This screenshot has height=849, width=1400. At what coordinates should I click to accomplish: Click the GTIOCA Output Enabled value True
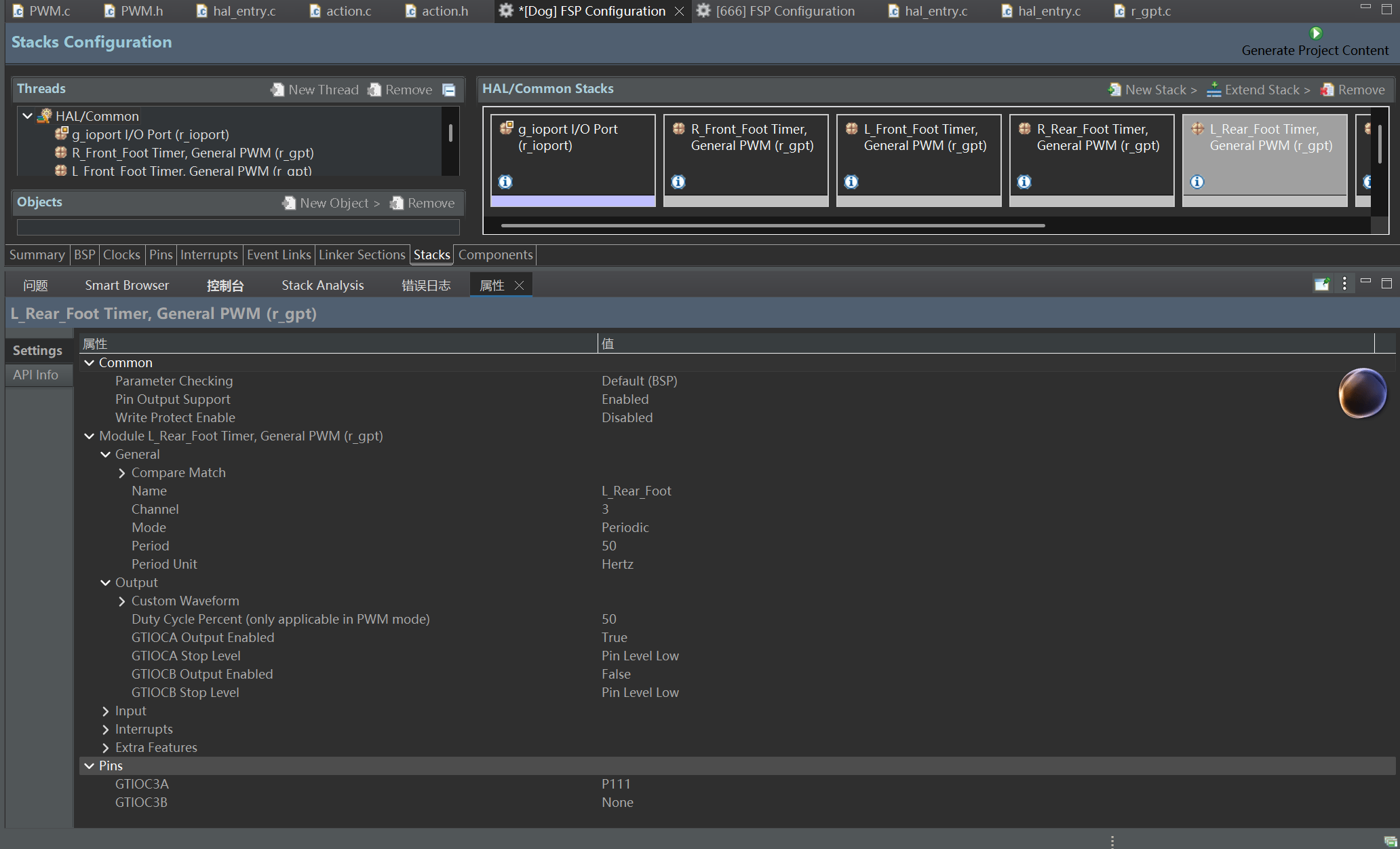coord(614,638)
